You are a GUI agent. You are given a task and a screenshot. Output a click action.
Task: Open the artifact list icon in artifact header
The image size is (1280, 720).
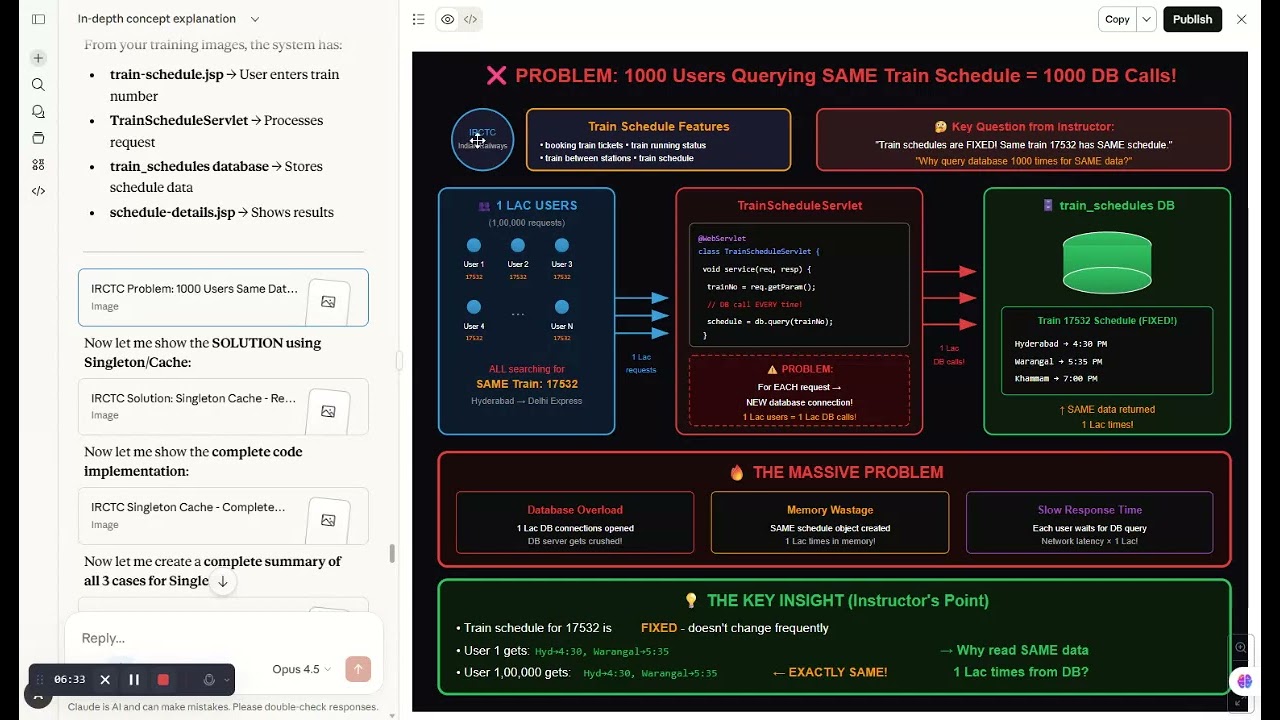point(418,19)
